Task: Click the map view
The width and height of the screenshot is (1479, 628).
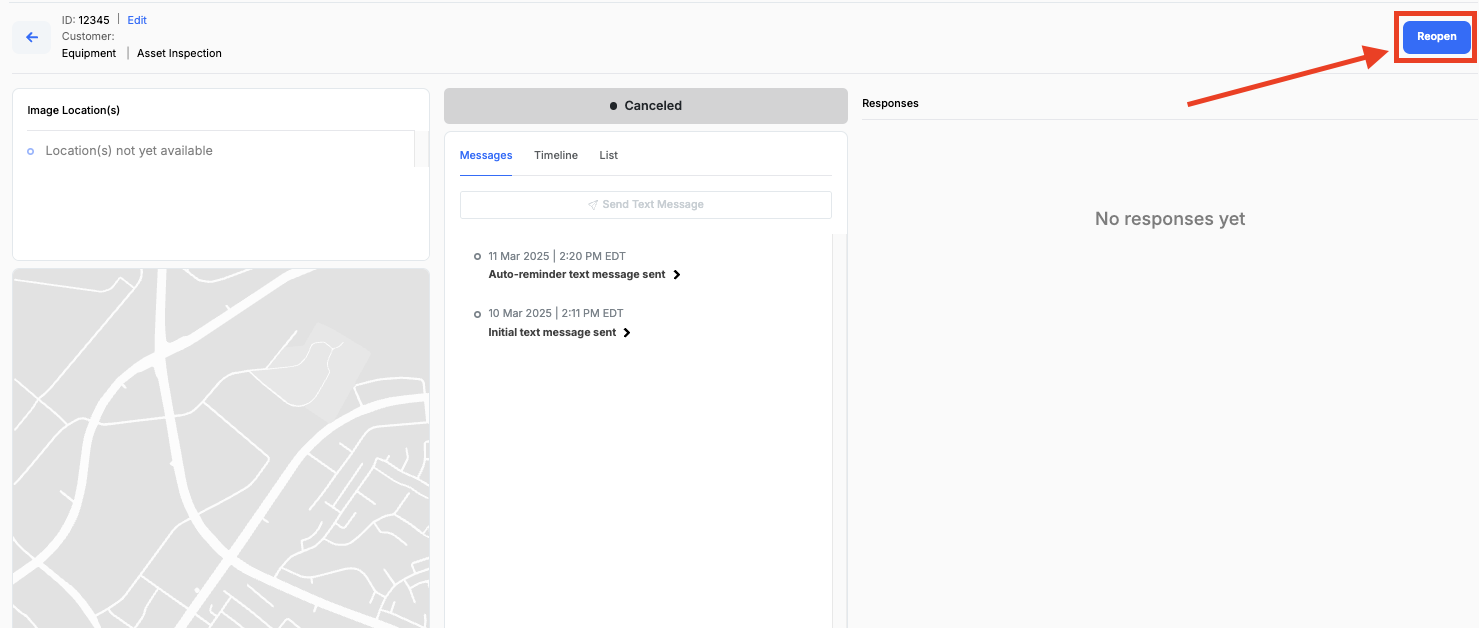Action: [221, 448]
